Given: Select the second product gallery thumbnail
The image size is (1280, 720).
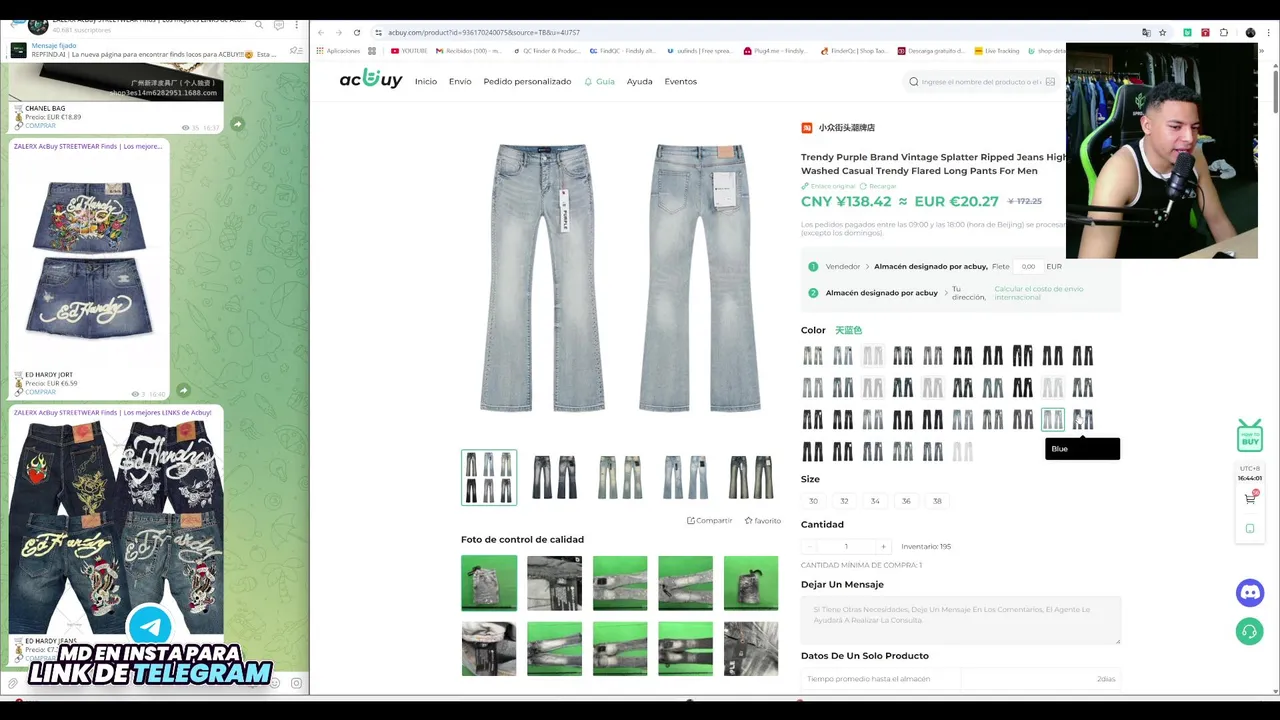Looking at the screenshot, I should coord(554,477).
